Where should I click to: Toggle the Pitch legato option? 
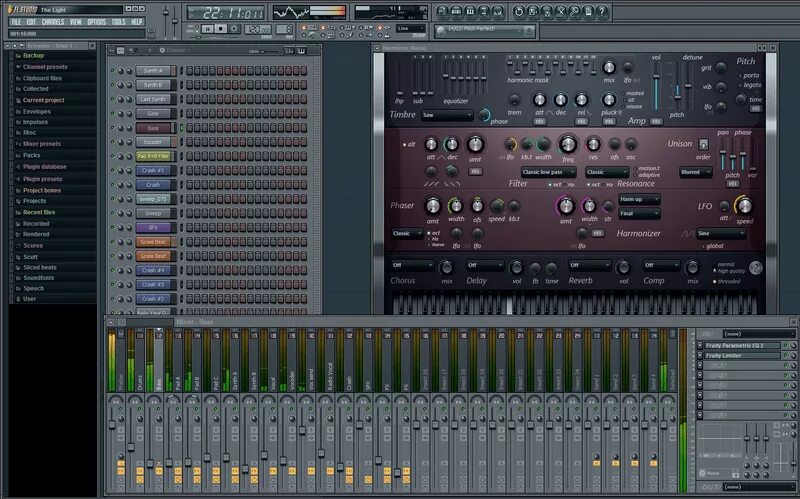point(751,85)
